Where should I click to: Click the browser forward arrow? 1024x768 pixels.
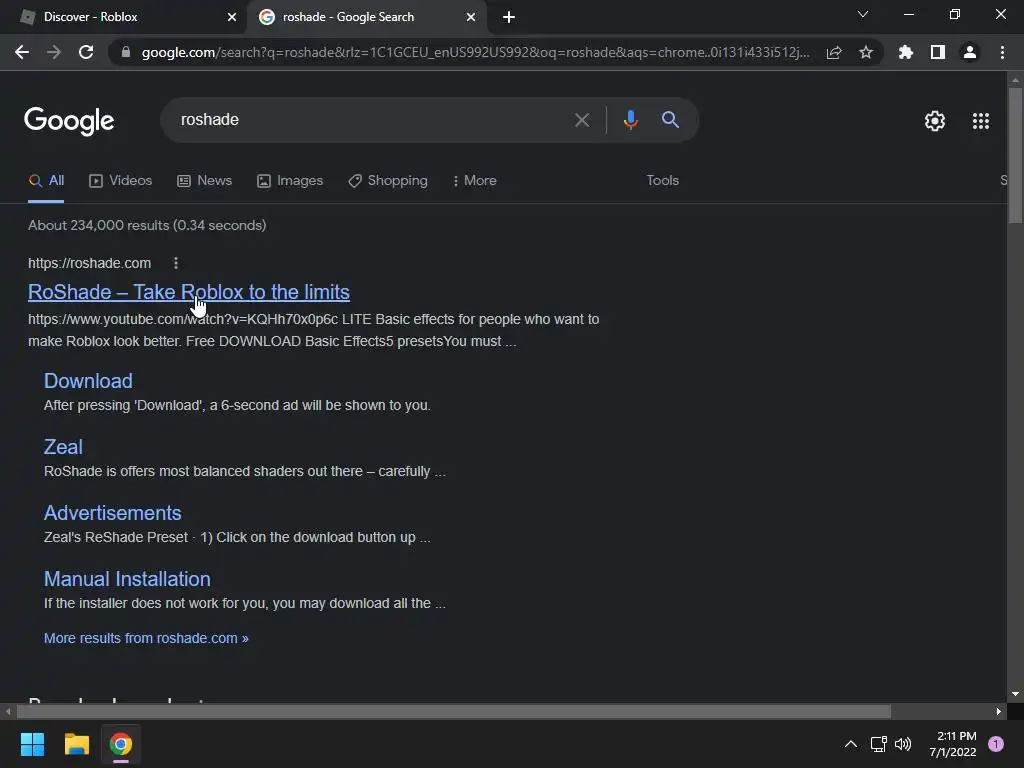pos(54,52)
